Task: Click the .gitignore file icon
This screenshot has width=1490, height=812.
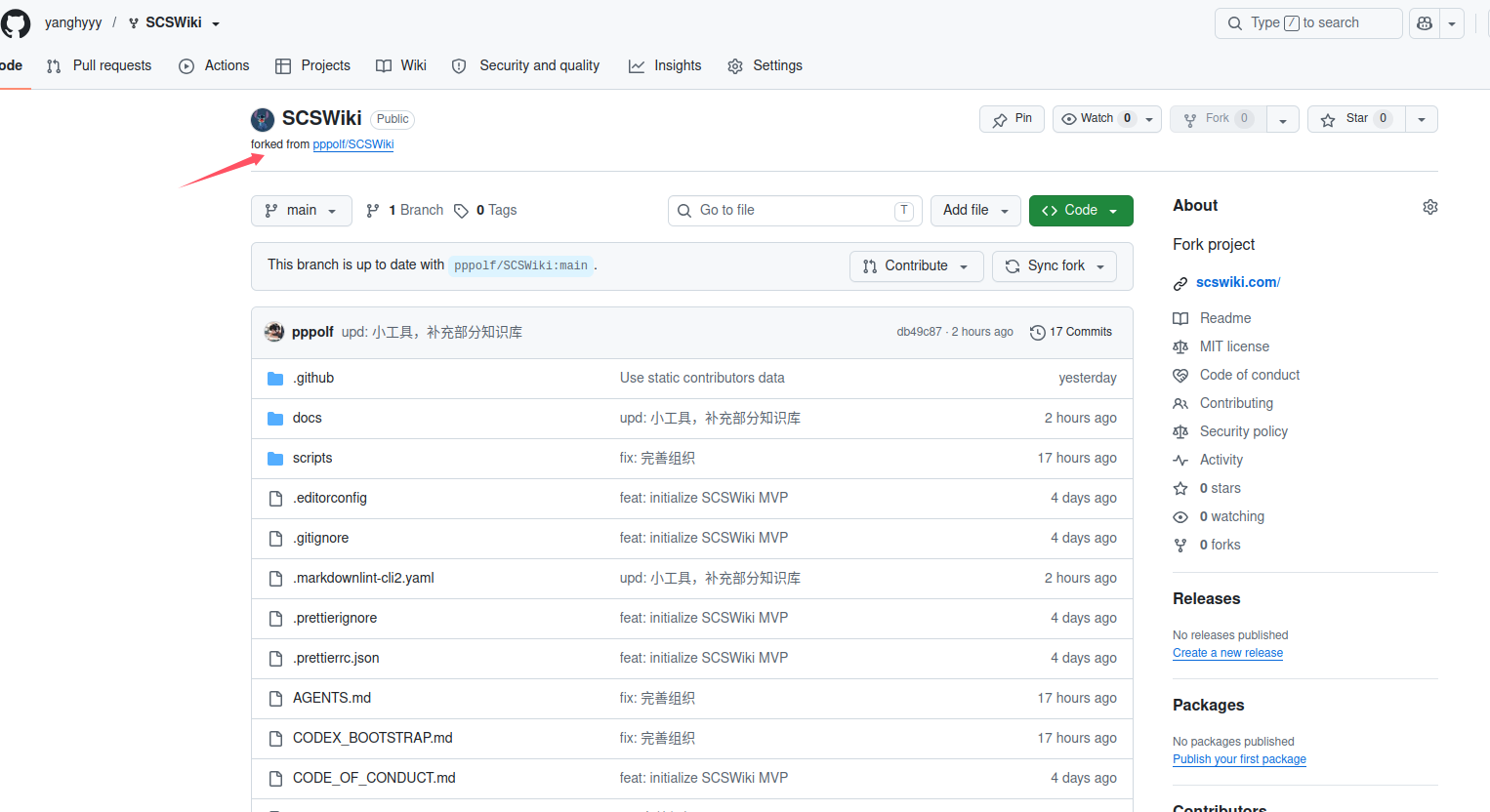Action: 275,539
